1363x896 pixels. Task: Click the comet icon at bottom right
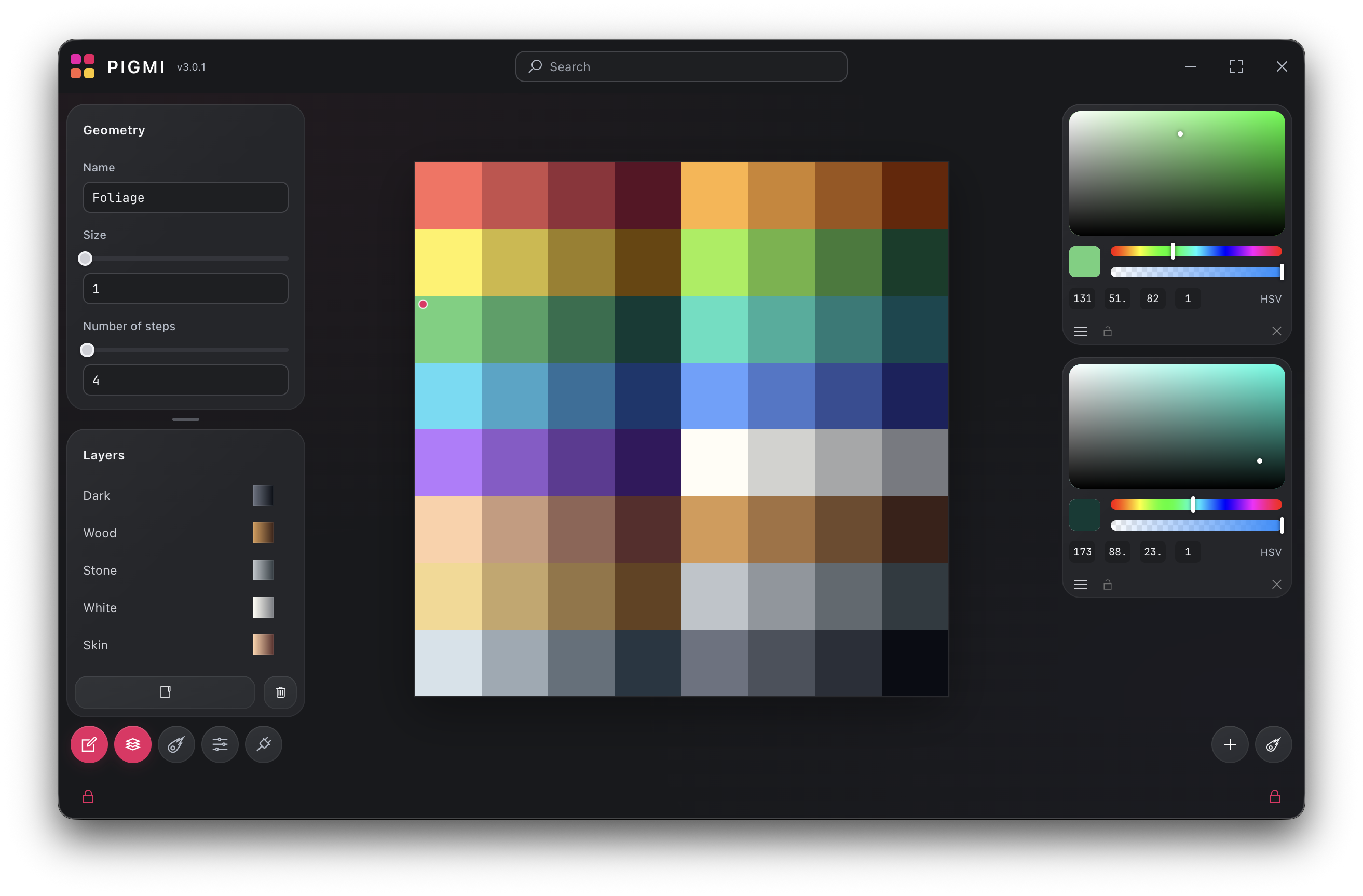click(x=1273, y=744)
